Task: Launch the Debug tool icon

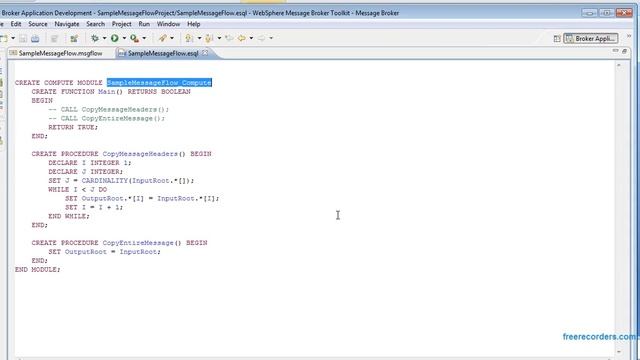Action: [95, 38]
